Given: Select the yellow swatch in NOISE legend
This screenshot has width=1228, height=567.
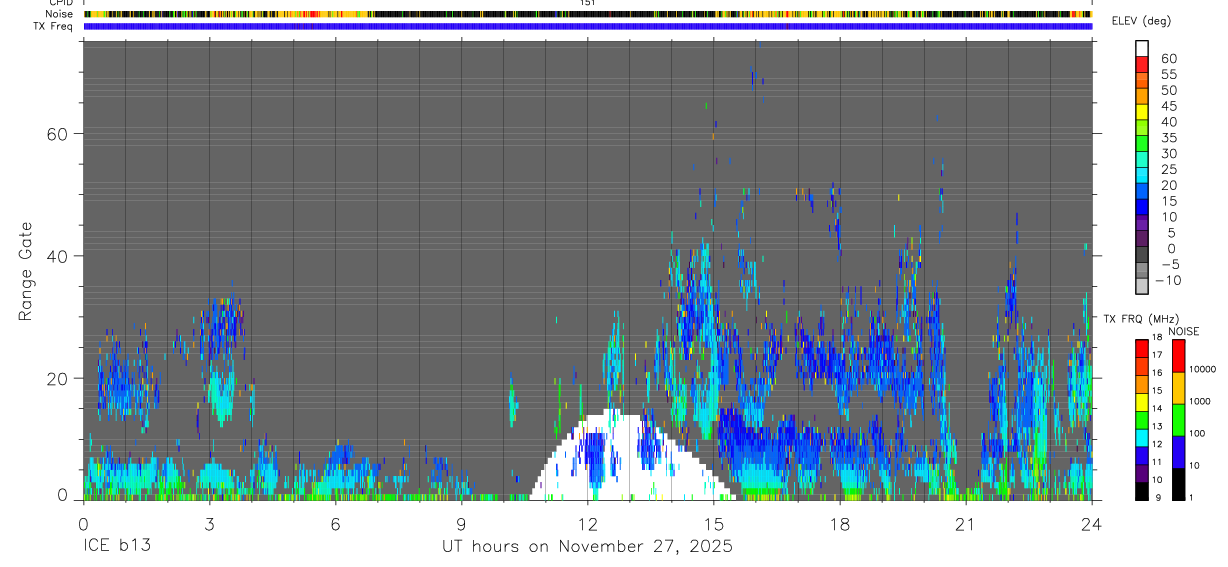Looking at the screenshot, I should tap(1178, 388).
